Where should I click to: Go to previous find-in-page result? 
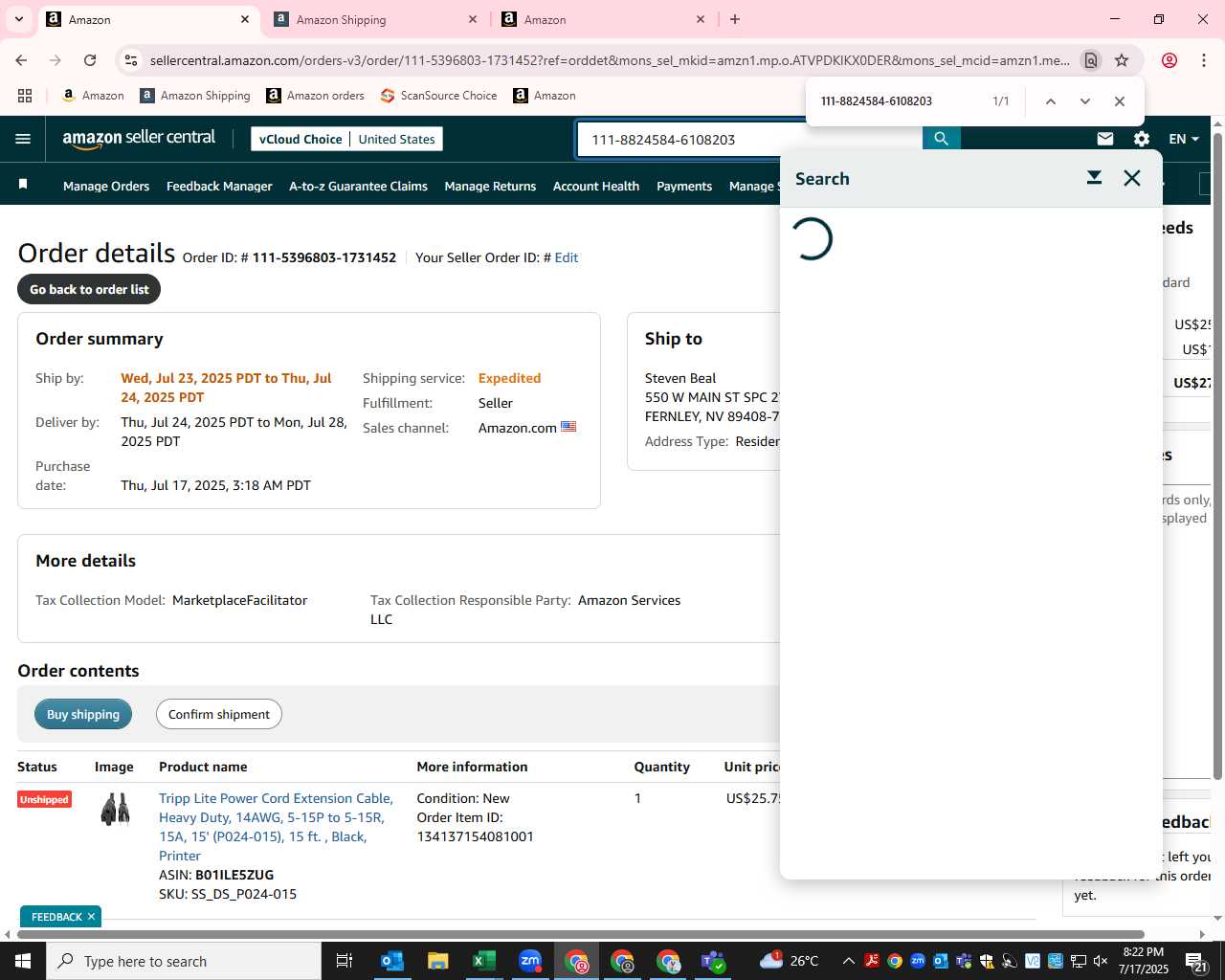click(1050, 101)
